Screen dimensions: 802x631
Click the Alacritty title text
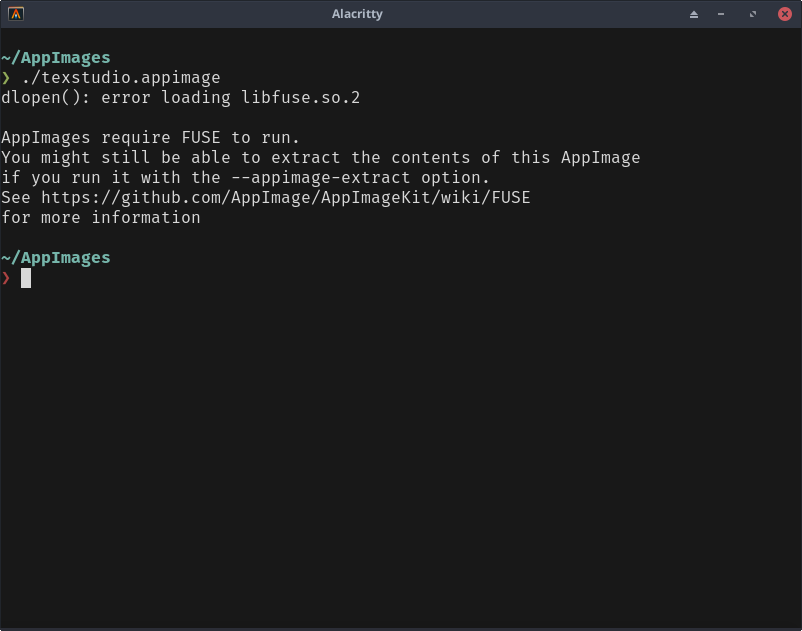point(357,14)
